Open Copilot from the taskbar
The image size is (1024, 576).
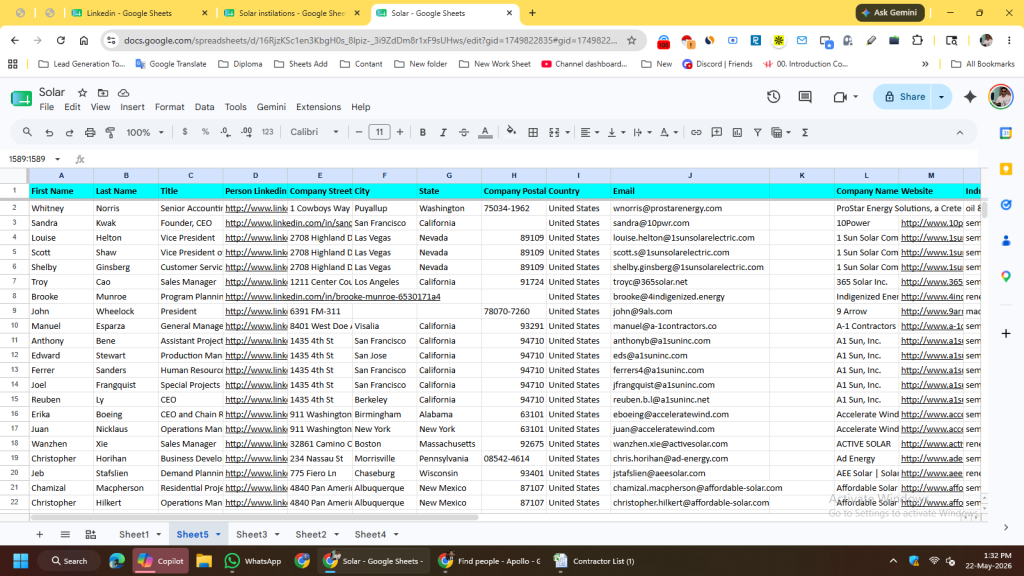tap(161, 561)
